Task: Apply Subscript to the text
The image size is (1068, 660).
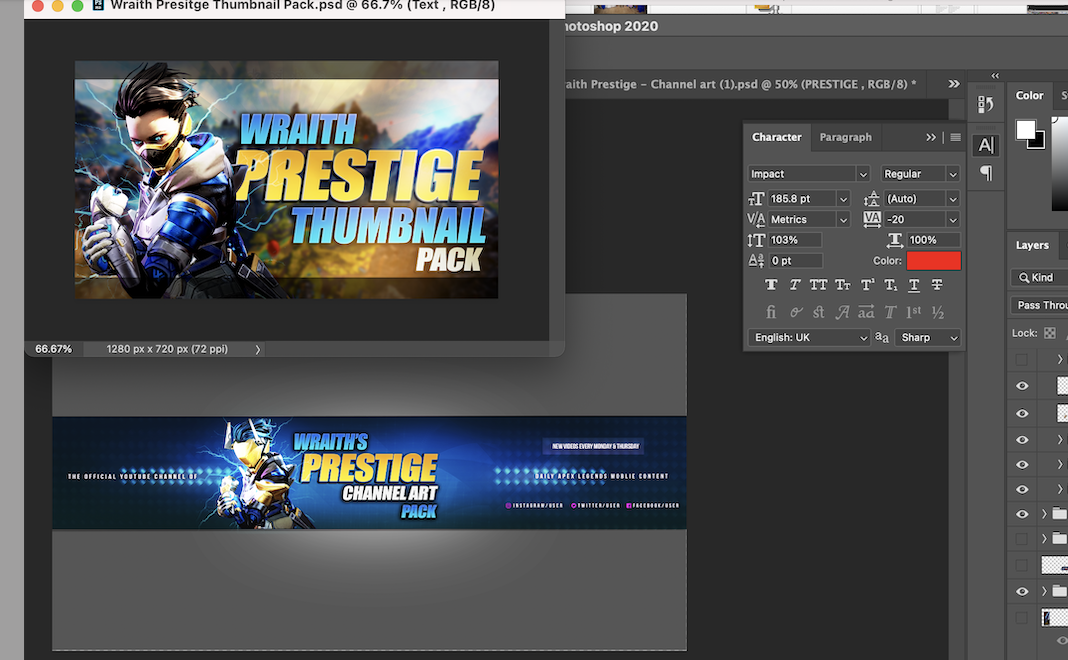Action: tap(890, 285)
